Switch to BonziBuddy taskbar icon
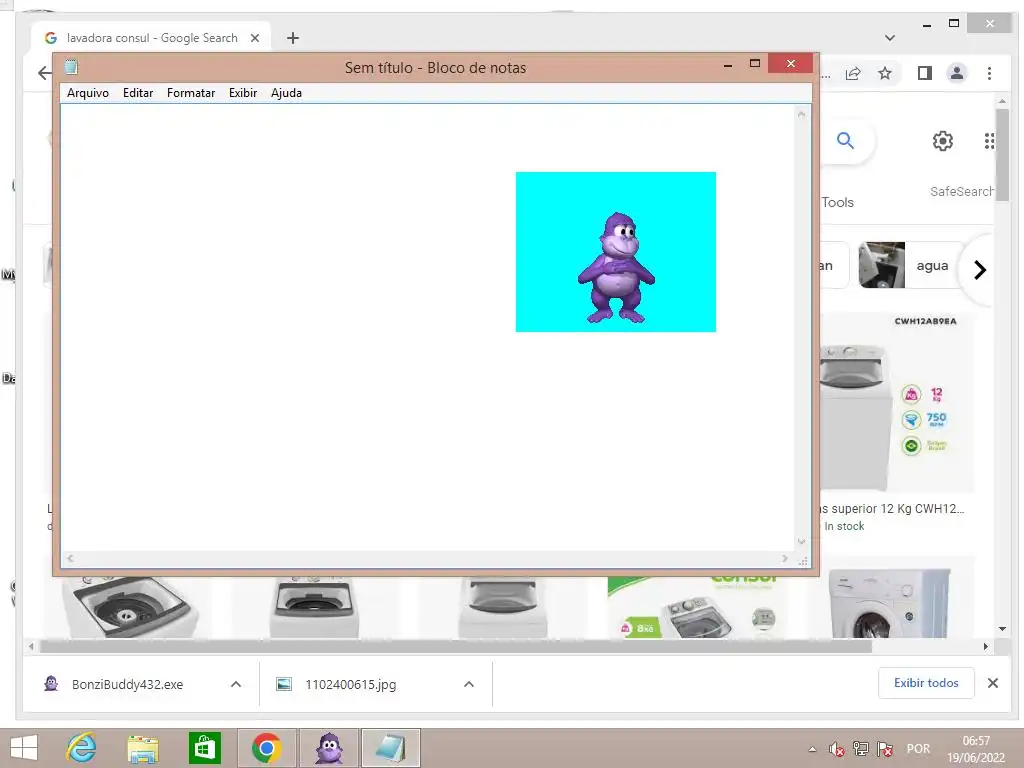Viewport: 1024px width, 768px height. 328,748
